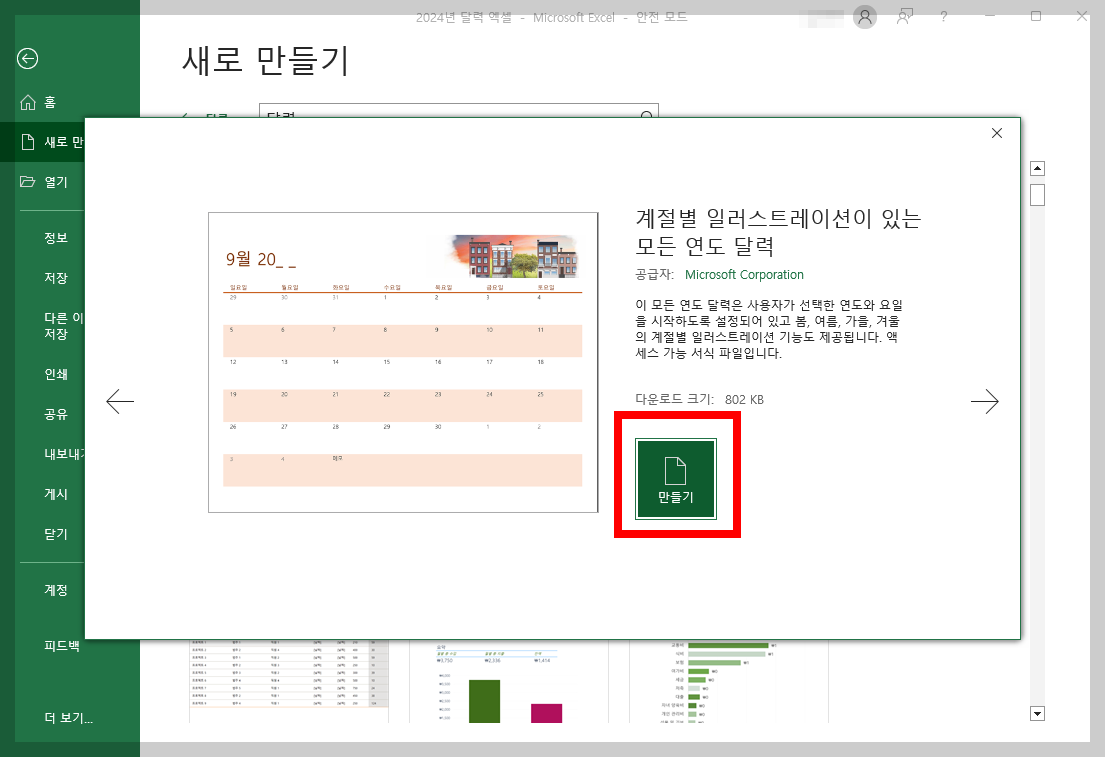Click the back arrow to exit Backstage view
1105x757 pixels.
coord(29,60)
